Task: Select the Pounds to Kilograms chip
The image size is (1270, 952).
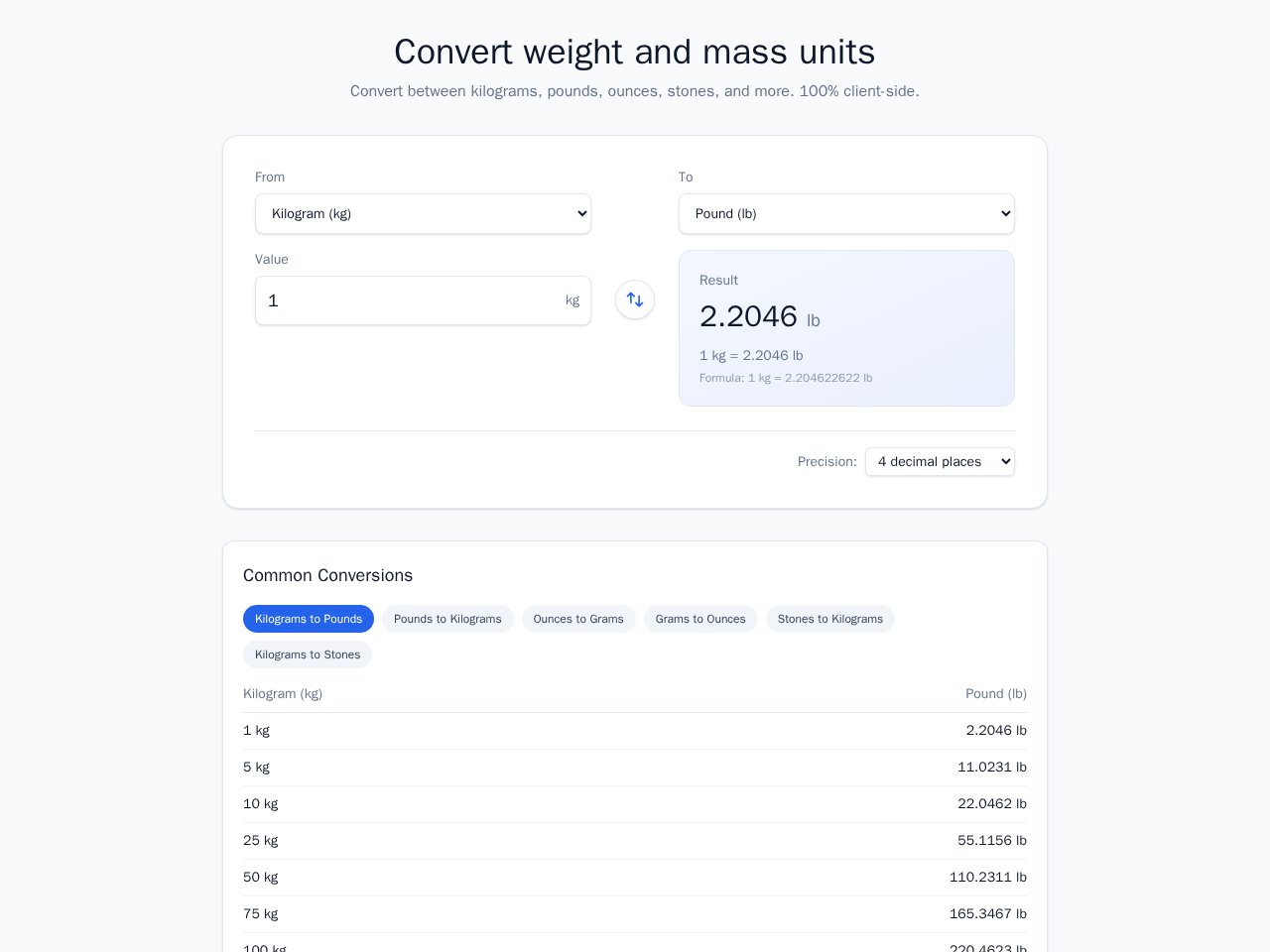Action: (447, 619)
